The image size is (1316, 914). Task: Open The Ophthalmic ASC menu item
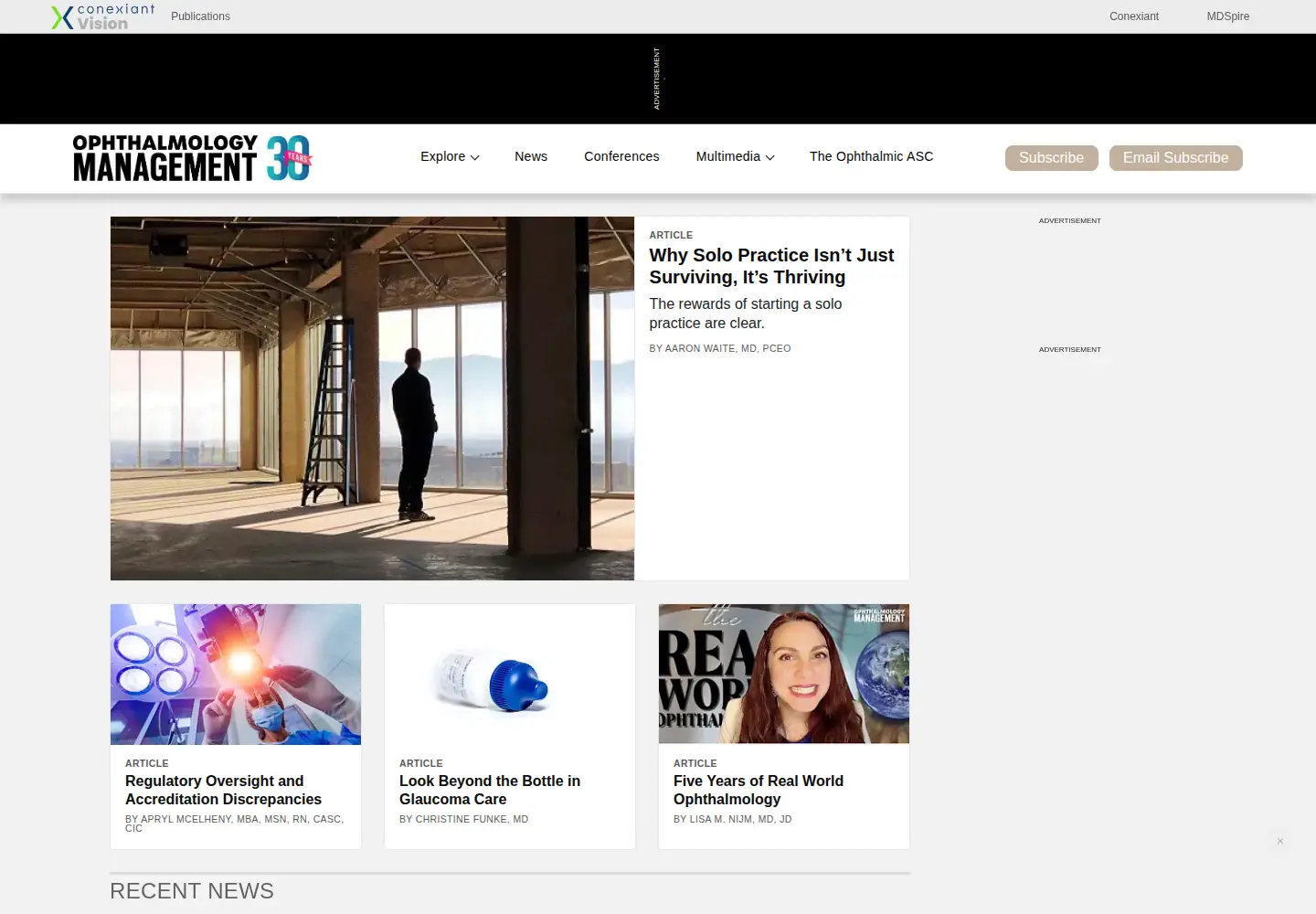click(871, 157)
